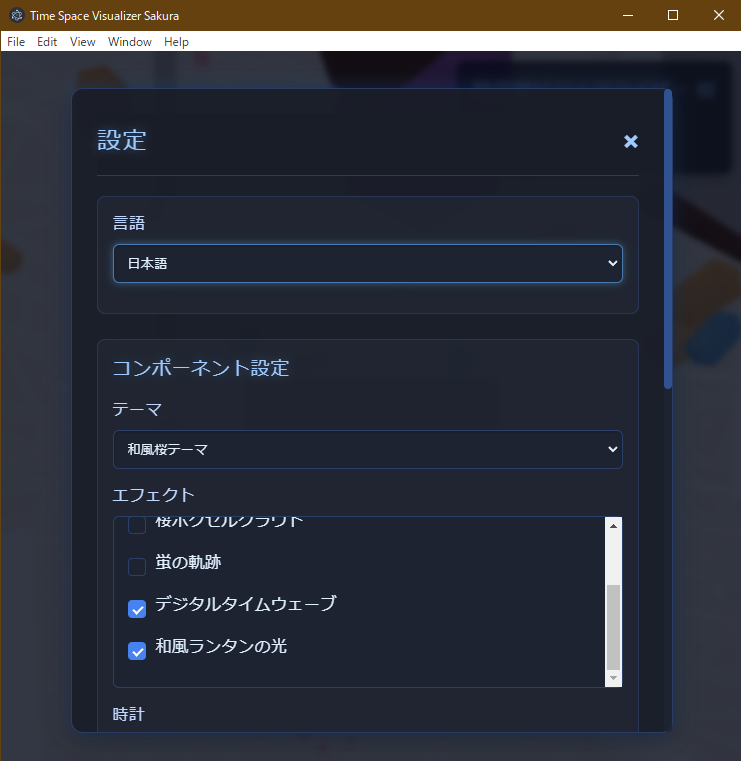
Task: Click the コンポーネント設定 section heading
Action: (201, 368)
